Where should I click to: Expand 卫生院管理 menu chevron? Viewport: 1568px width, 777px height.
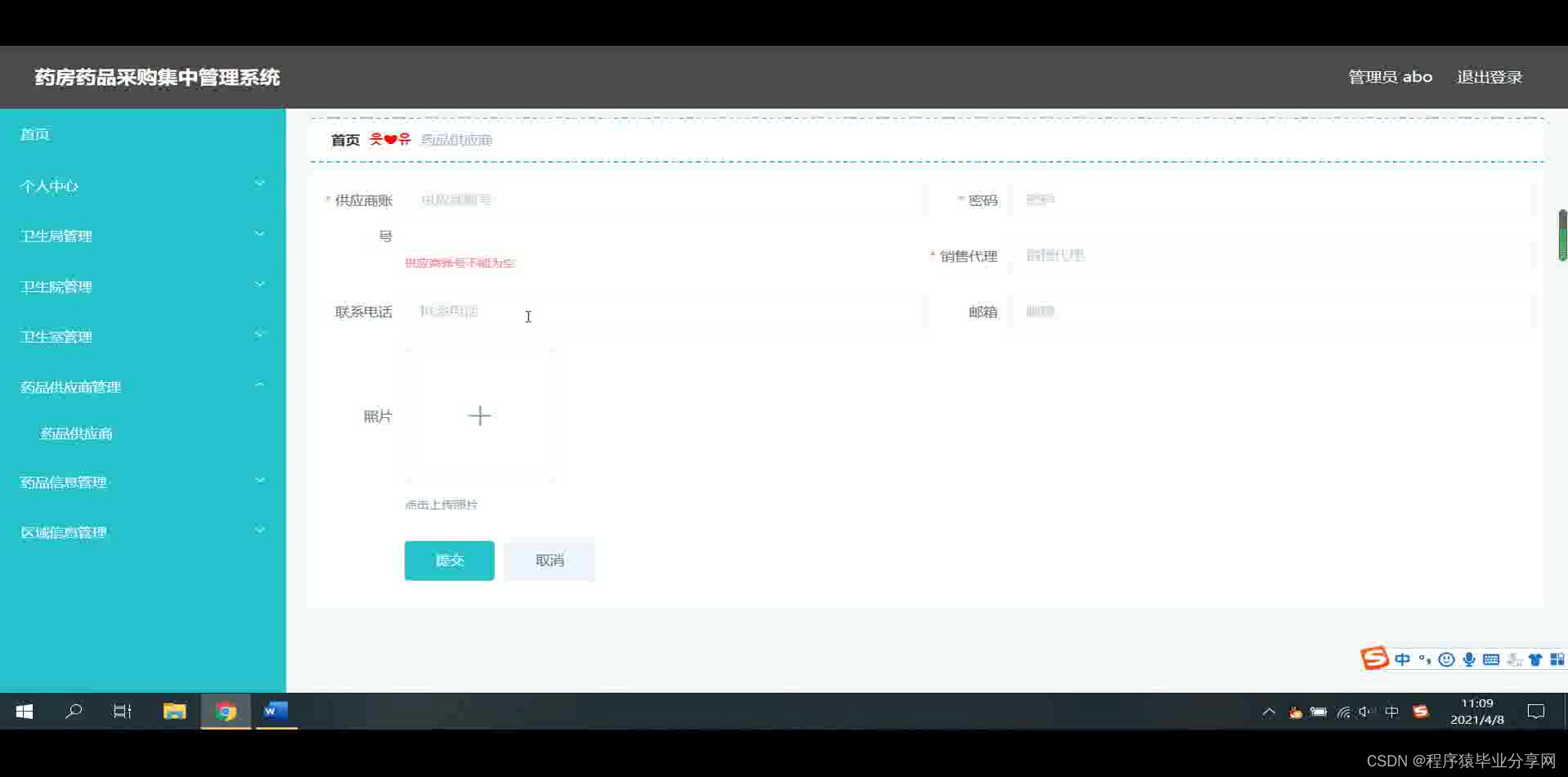[260, 285]
